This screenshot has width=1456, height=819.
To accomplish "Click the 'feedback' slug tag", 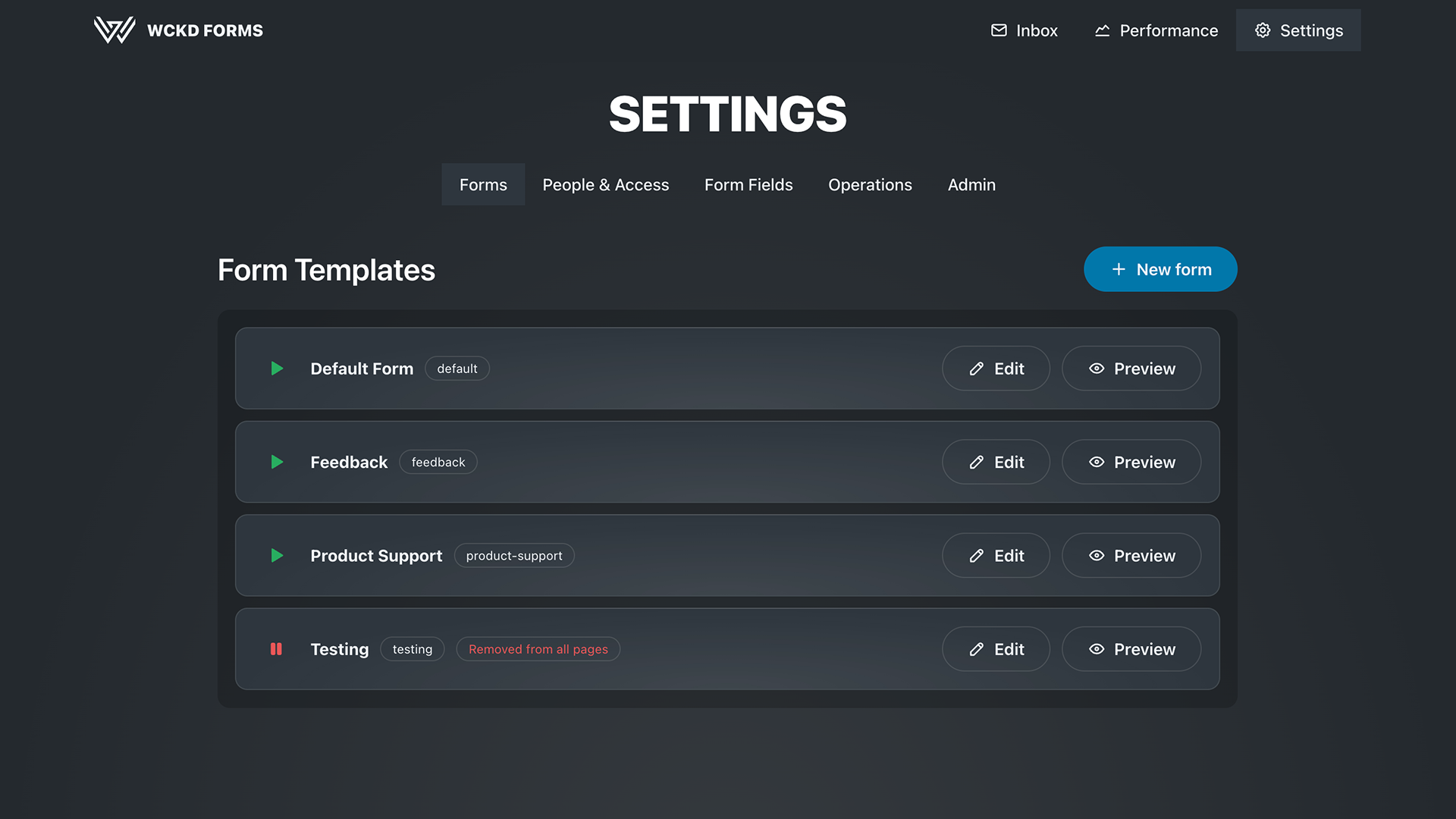I will tap(438, 462).
